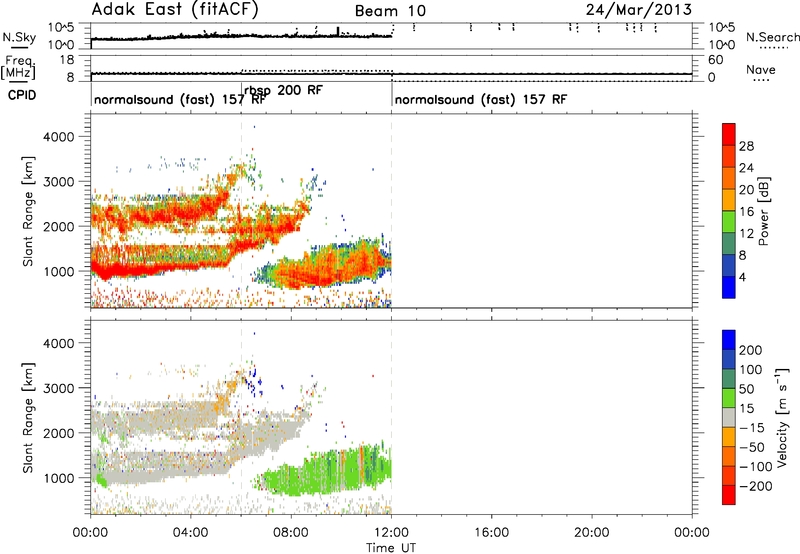
Task: Click the '60' Nave axis tick
Action: coord(716,60)
